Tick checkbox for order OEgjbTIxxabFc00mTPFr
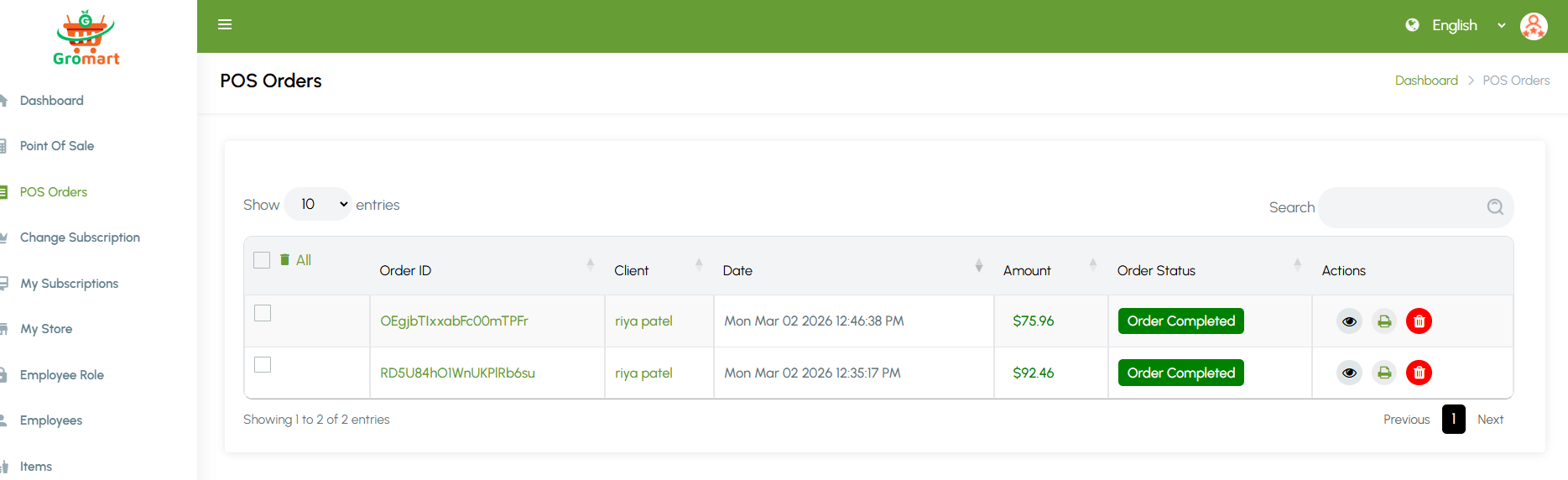The image size is (1568, 480). point(263,313)
